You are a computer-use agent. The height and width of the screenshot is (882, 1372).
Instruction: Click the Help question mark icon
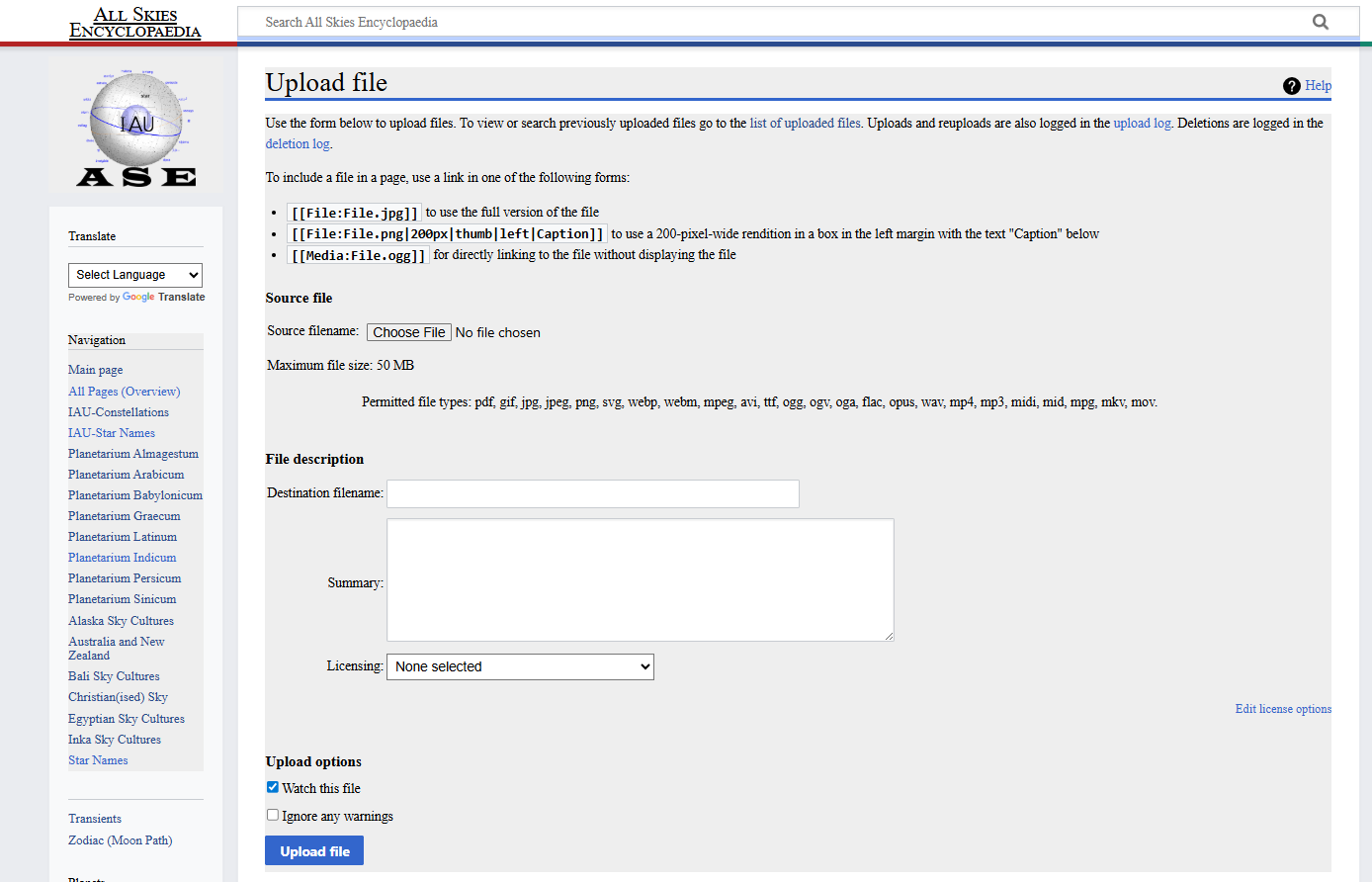[x=1291, y=86]
